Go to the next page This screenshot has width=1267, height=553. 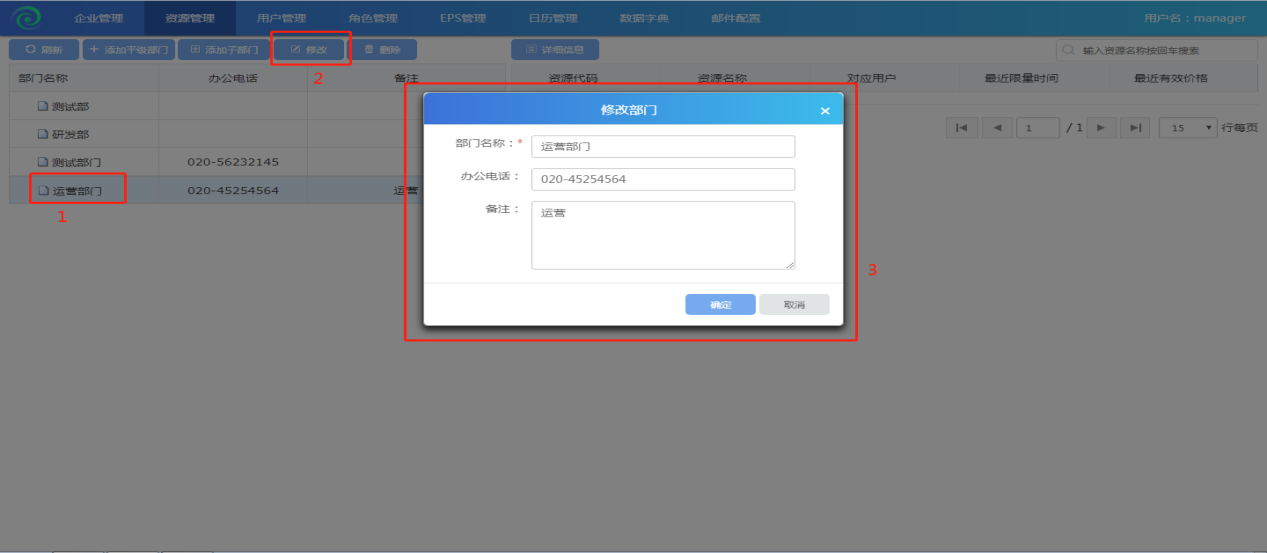pos(1101,128)
